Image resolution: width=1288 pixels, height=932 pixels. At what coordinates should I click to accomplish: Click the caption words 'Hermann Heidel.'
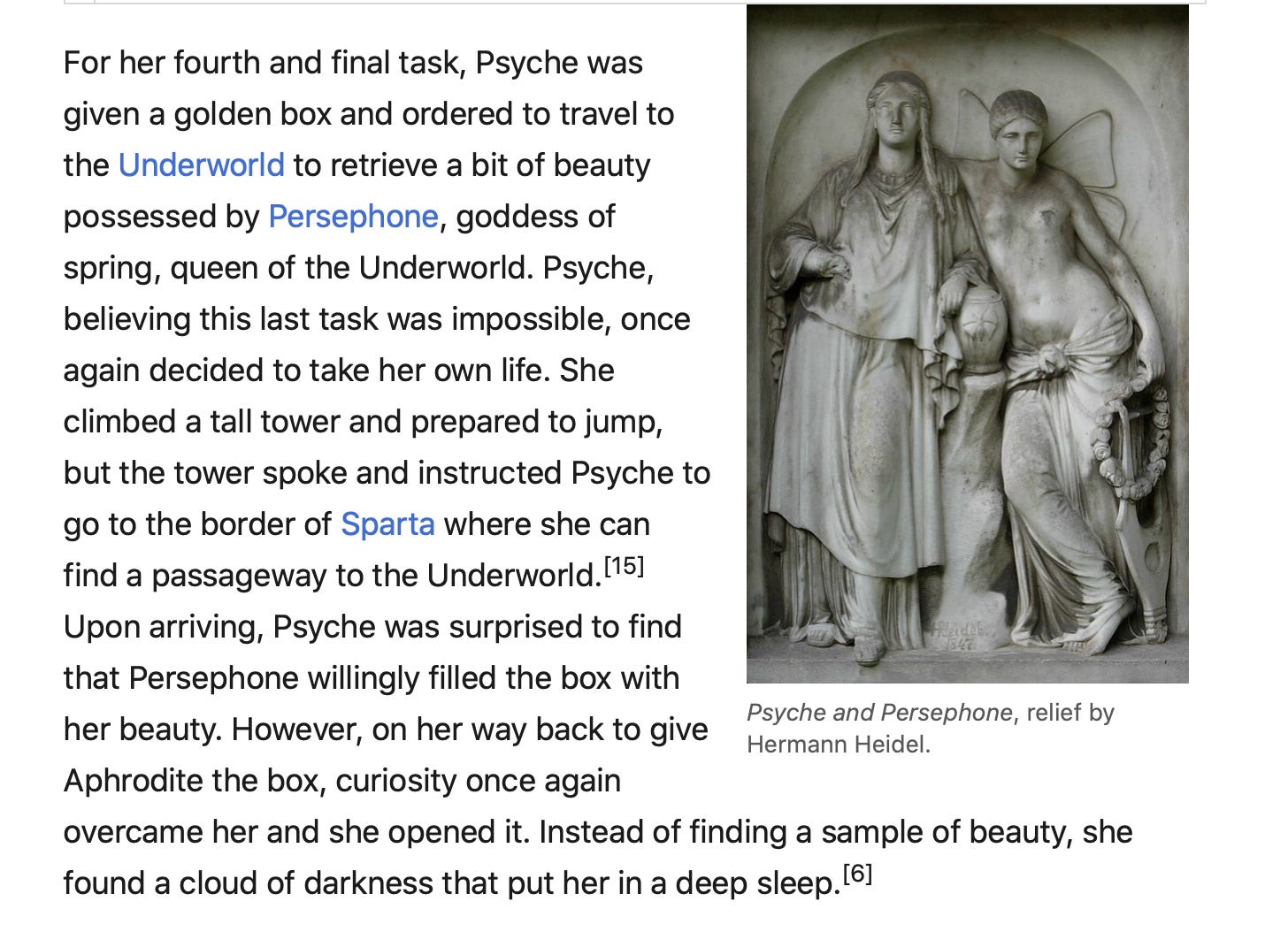pyautogui.click(x=839, y=745)
